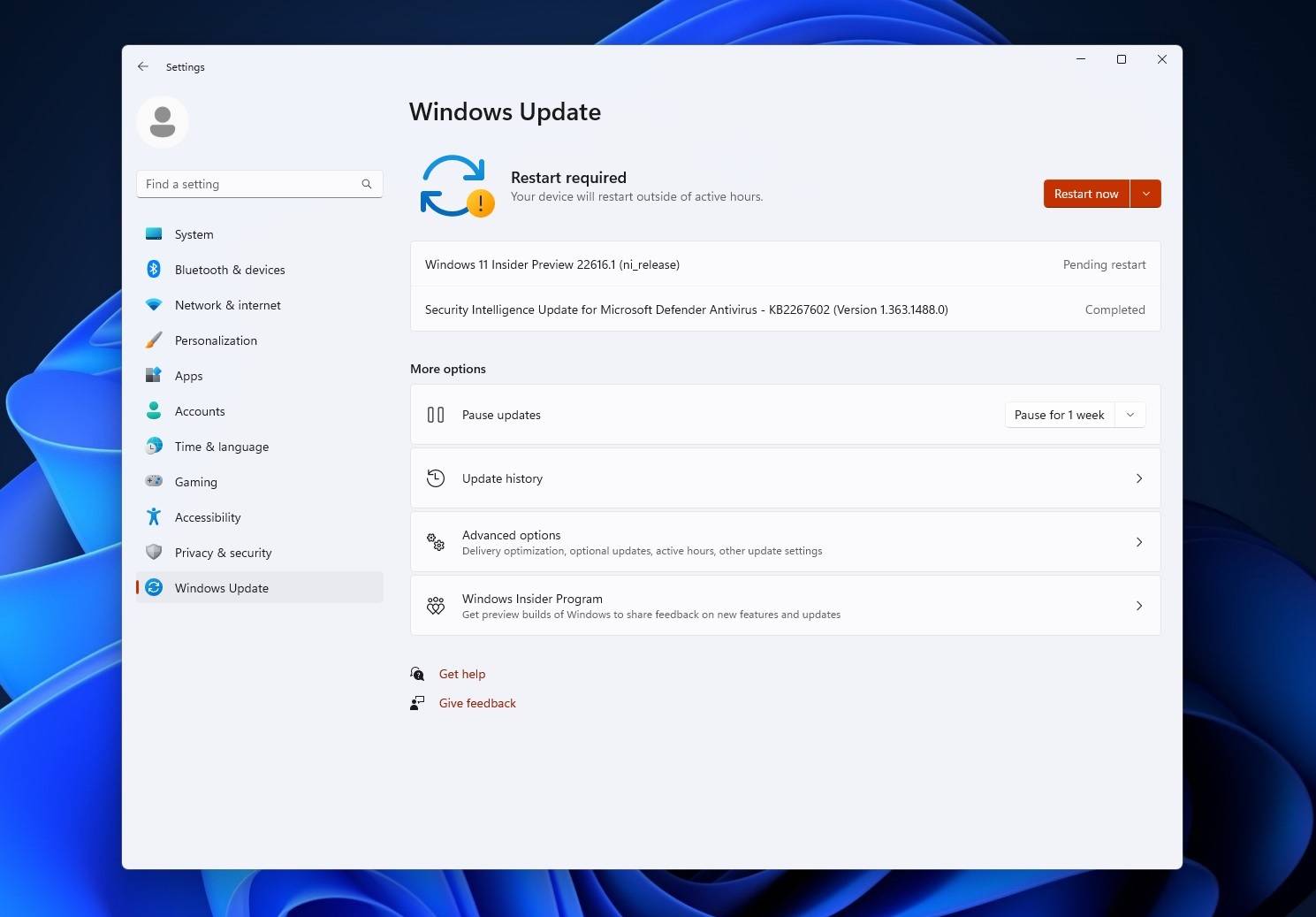The height and width of the screenshot is (917, 1316).
Task: Select the Bluetooth & devices icon
Action: click(x=154, y=269)
